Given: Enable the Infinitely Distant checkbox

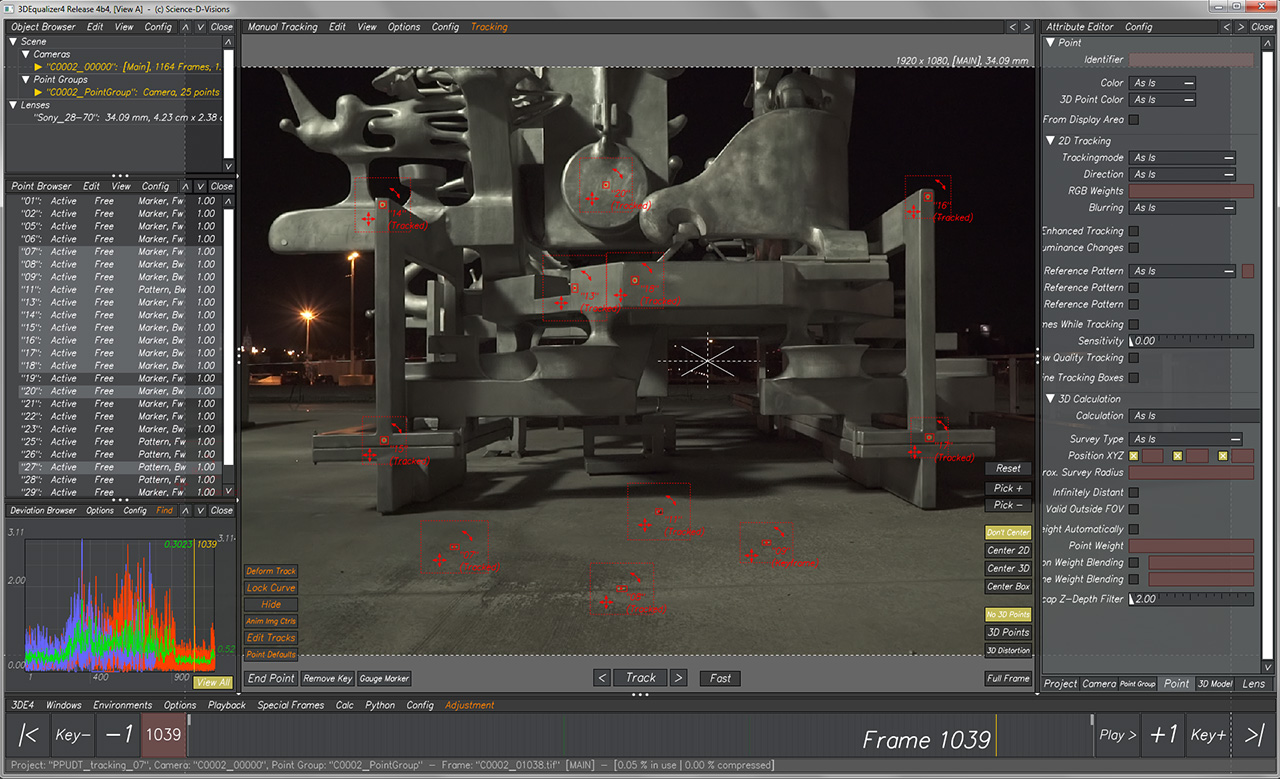Looking at the screenshot, I should pyautogui.click(x=1134, y=492).
